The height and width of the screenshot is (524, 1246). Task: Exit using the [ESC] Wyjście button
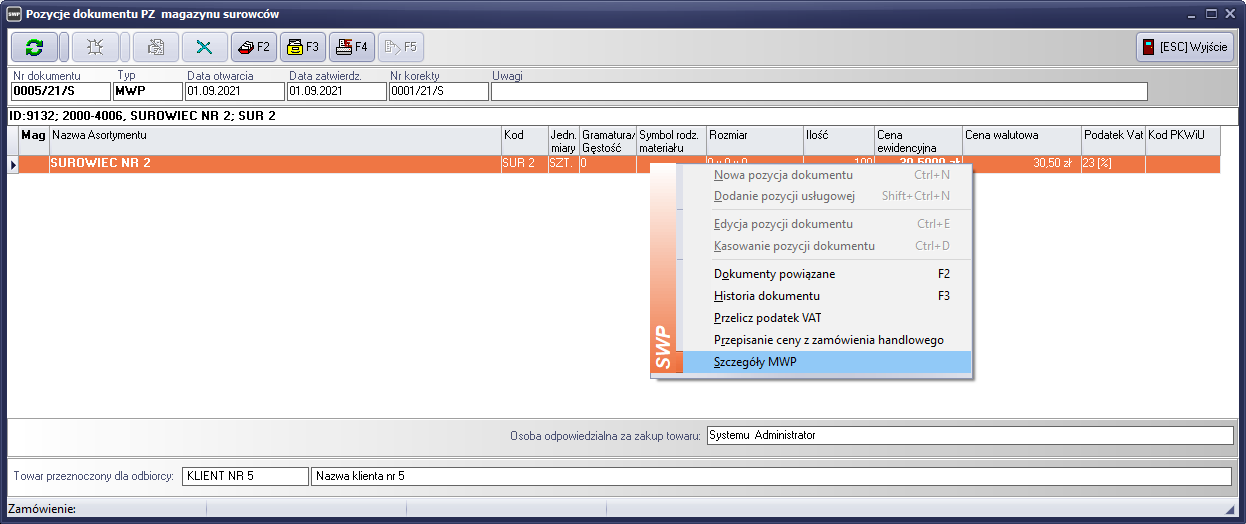point(1184,47)
